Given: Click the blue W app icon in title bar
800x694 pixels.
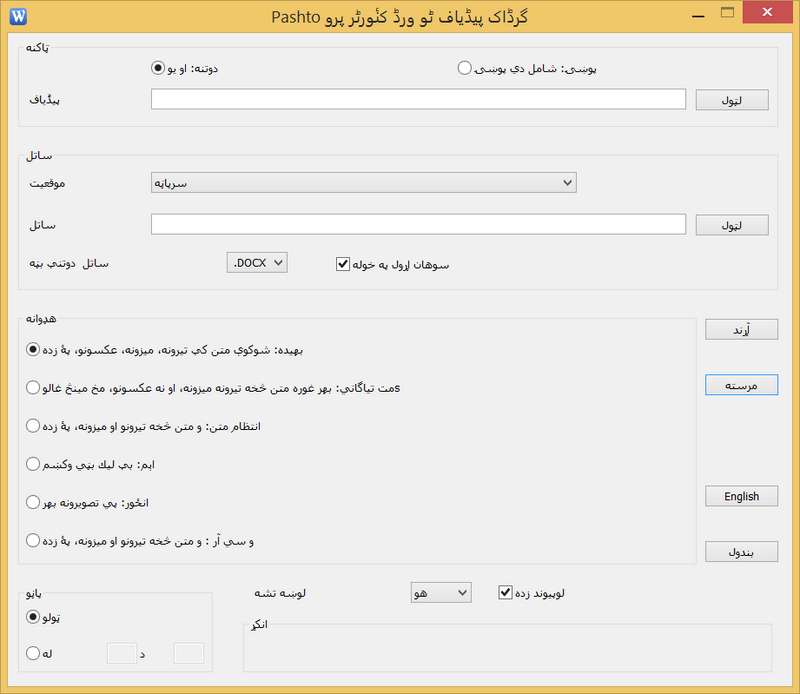Looking at the screenshot, I should pyautogui.click(x=19, y=15).
